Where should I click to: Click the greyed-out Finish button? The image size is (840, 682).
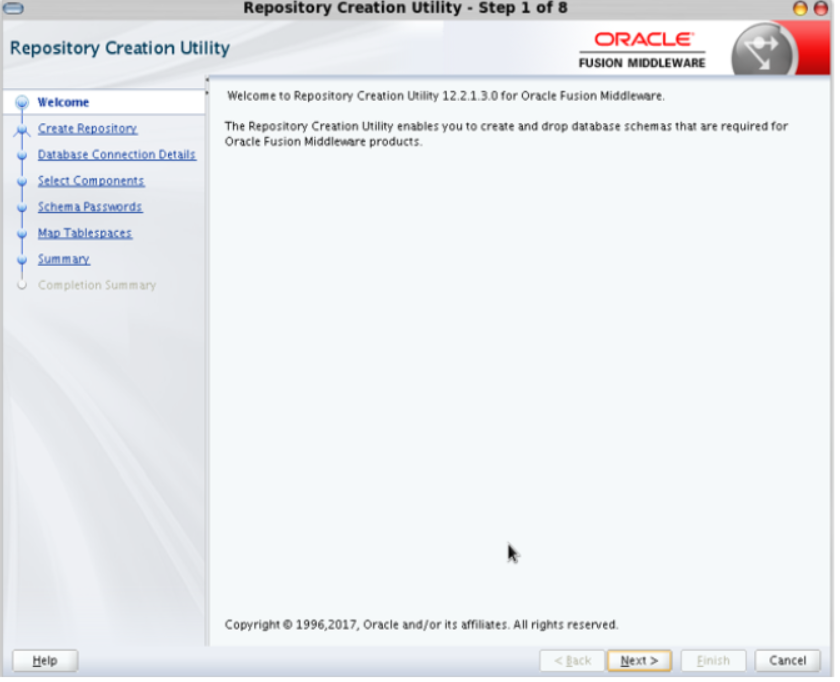713,661
